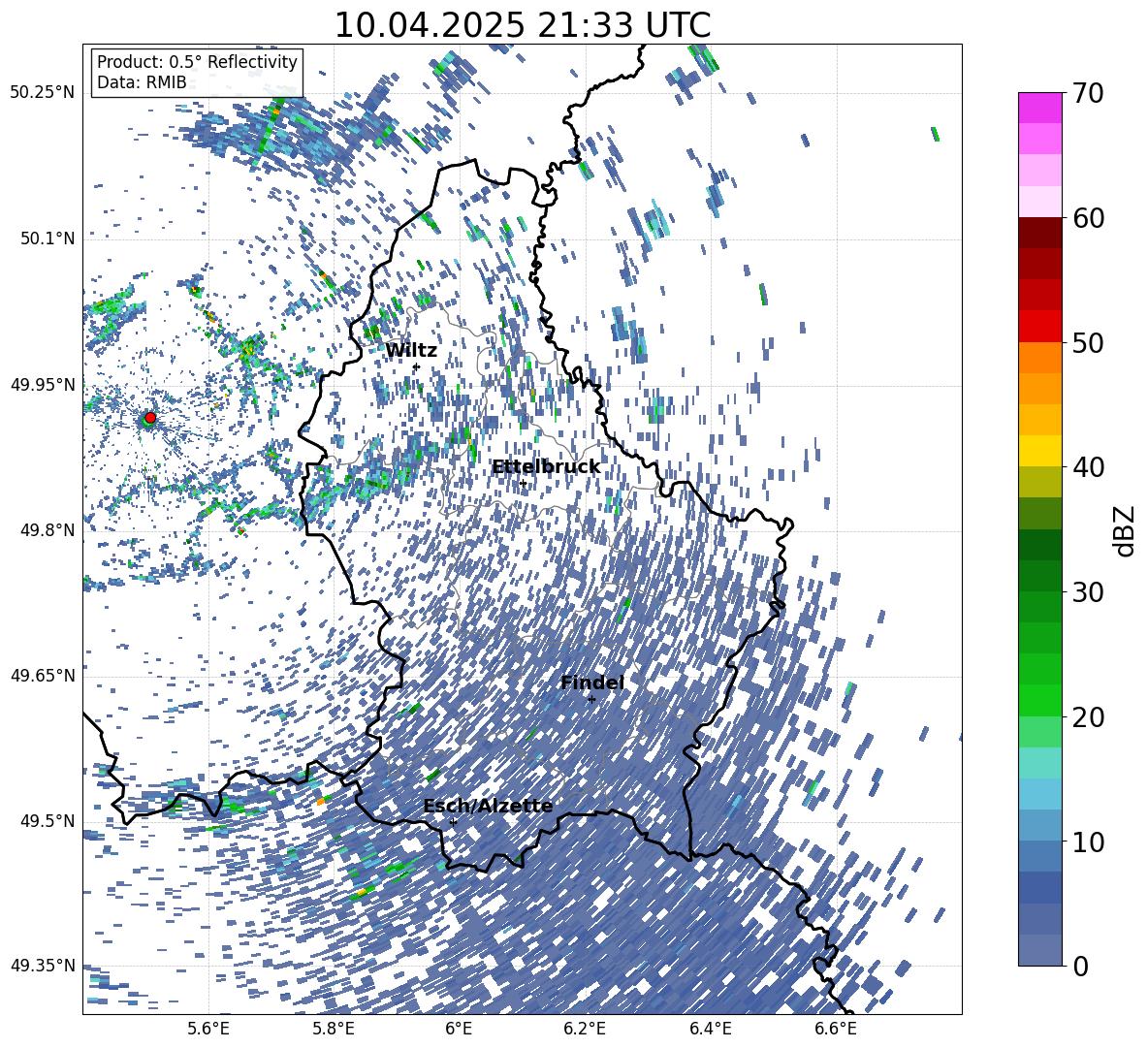Screen dimensions: 1148x1048
Task: Click the 49.5°N latitude label
Action: tap(47, 821)
